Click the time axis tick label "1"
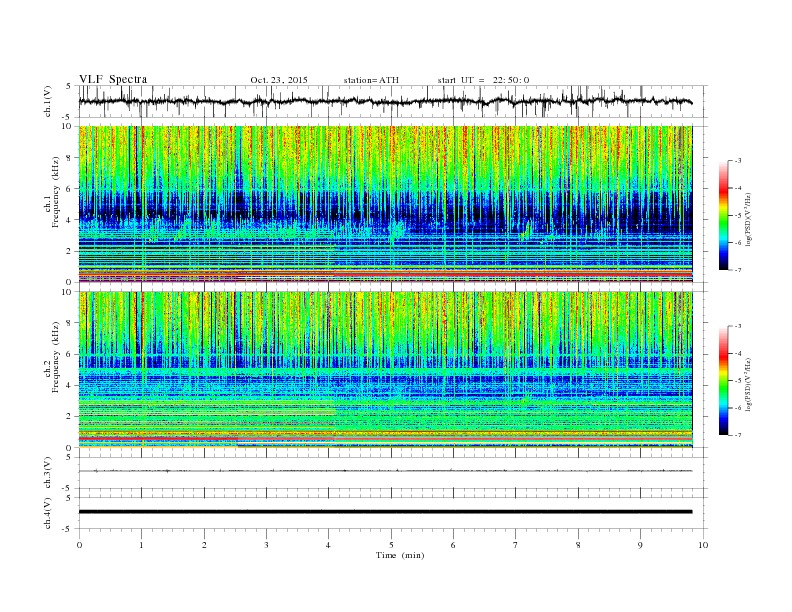The image size is (792, 612). click(x=141, y=545)
